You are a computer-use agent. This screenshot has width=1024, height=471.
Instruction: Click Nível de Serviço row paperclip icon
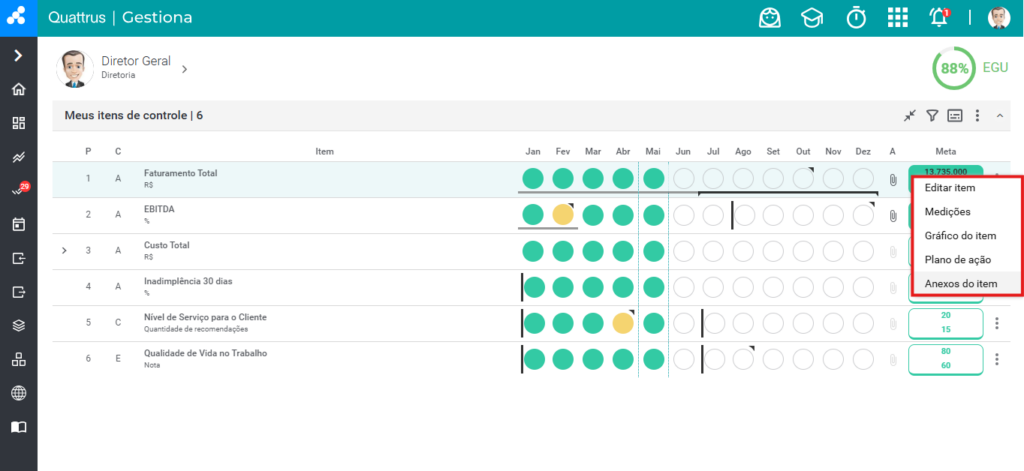point(893,323)
